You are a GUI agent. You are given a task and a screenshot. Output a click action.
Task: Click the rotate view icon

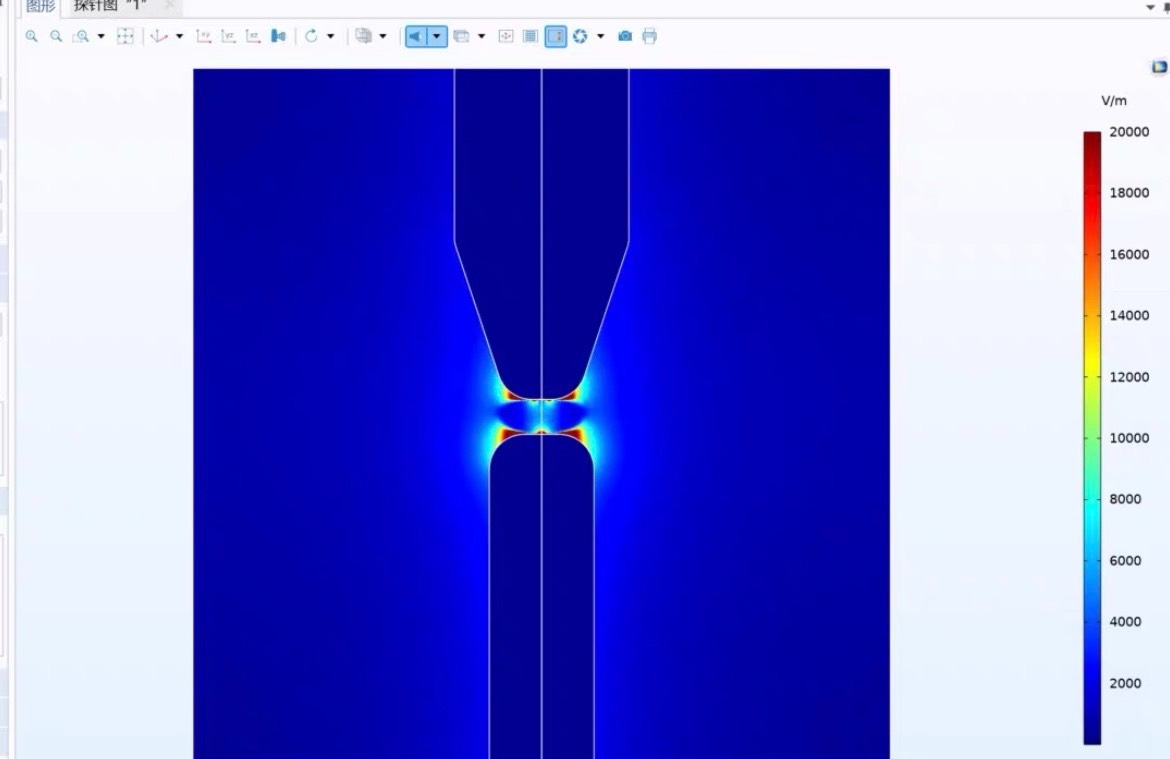coord(311,36)
